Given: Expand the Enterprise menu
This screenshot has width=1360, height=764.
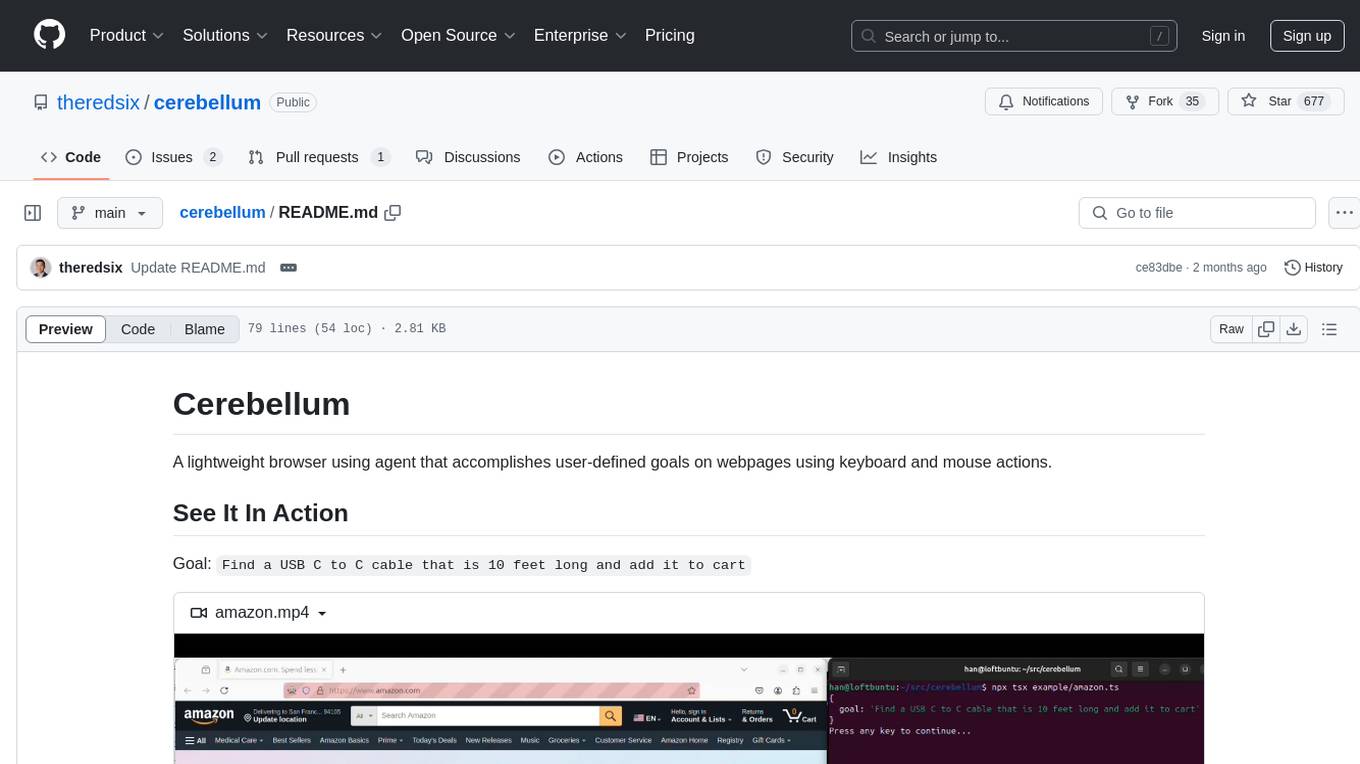Looking at the screenshot, I should pyautogui.click(x=580, y=35).
